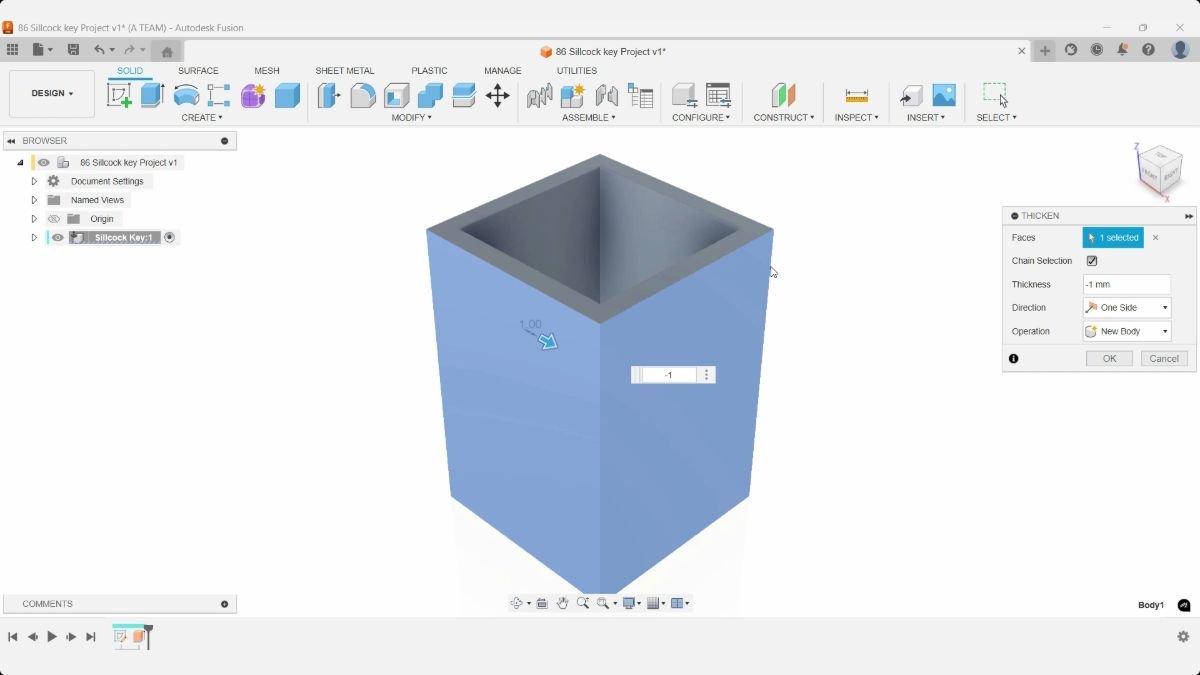Collapse the root 86 Sillcock key Project node
Viewport: 1200px width, 675px height.
point(20,162)
